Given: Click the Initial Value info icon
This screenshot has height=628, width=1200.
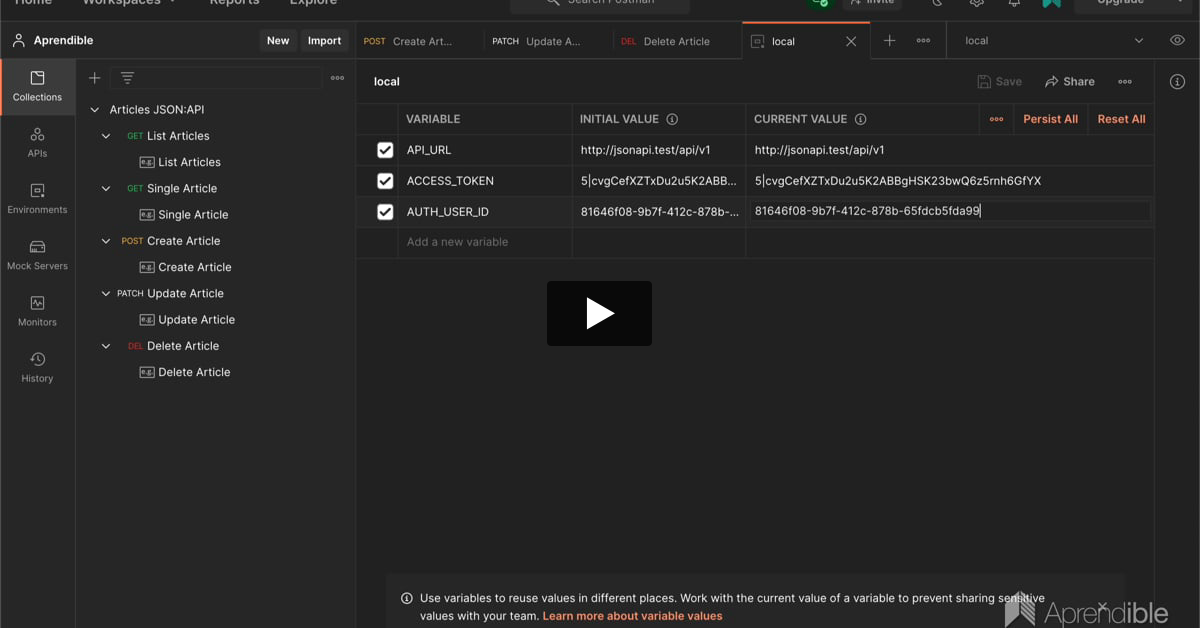Looking at the screenshot, I should click(672, 119).
